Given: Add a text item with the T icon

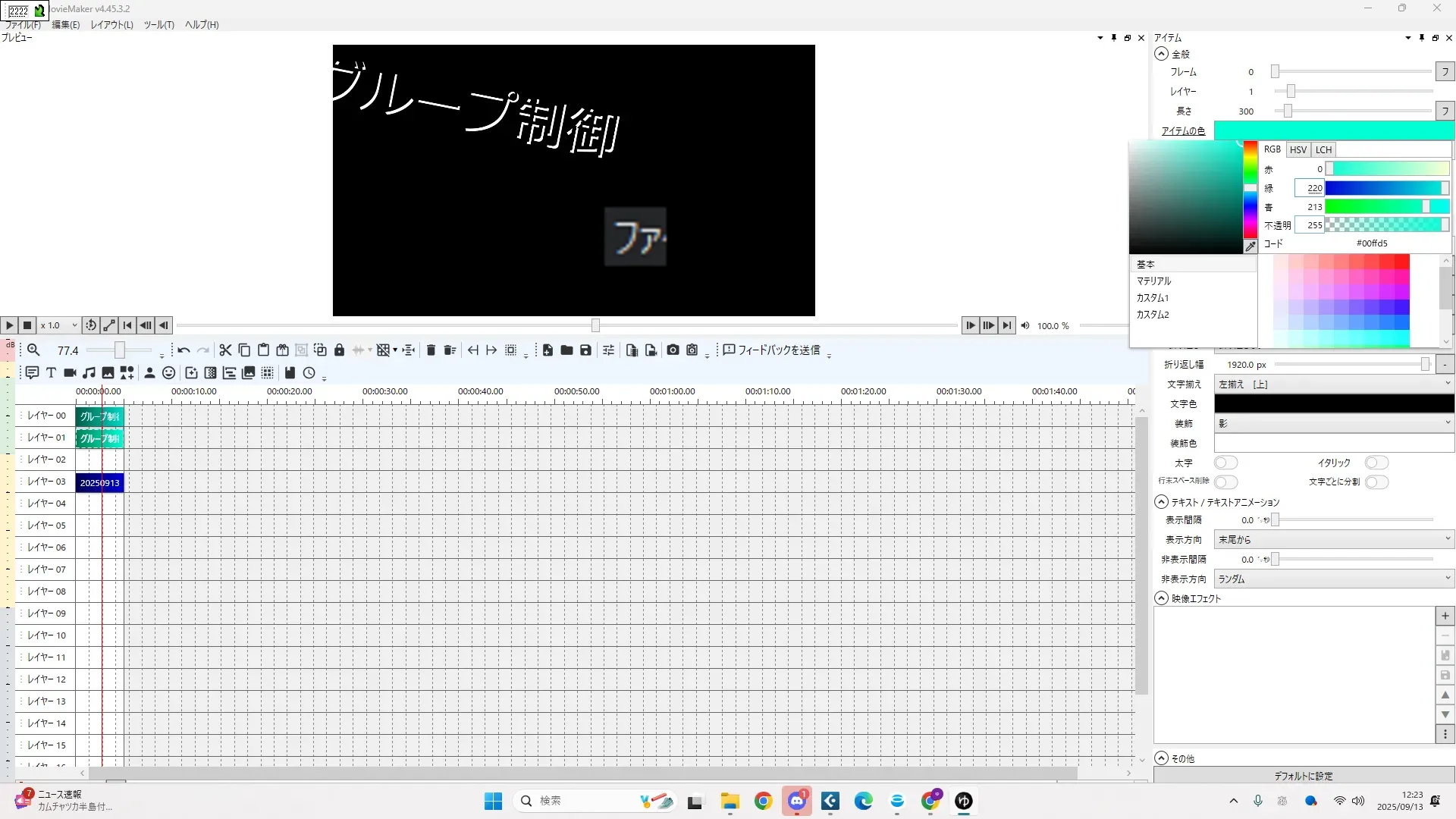Looking at the screenshot, I should (51, 372).
